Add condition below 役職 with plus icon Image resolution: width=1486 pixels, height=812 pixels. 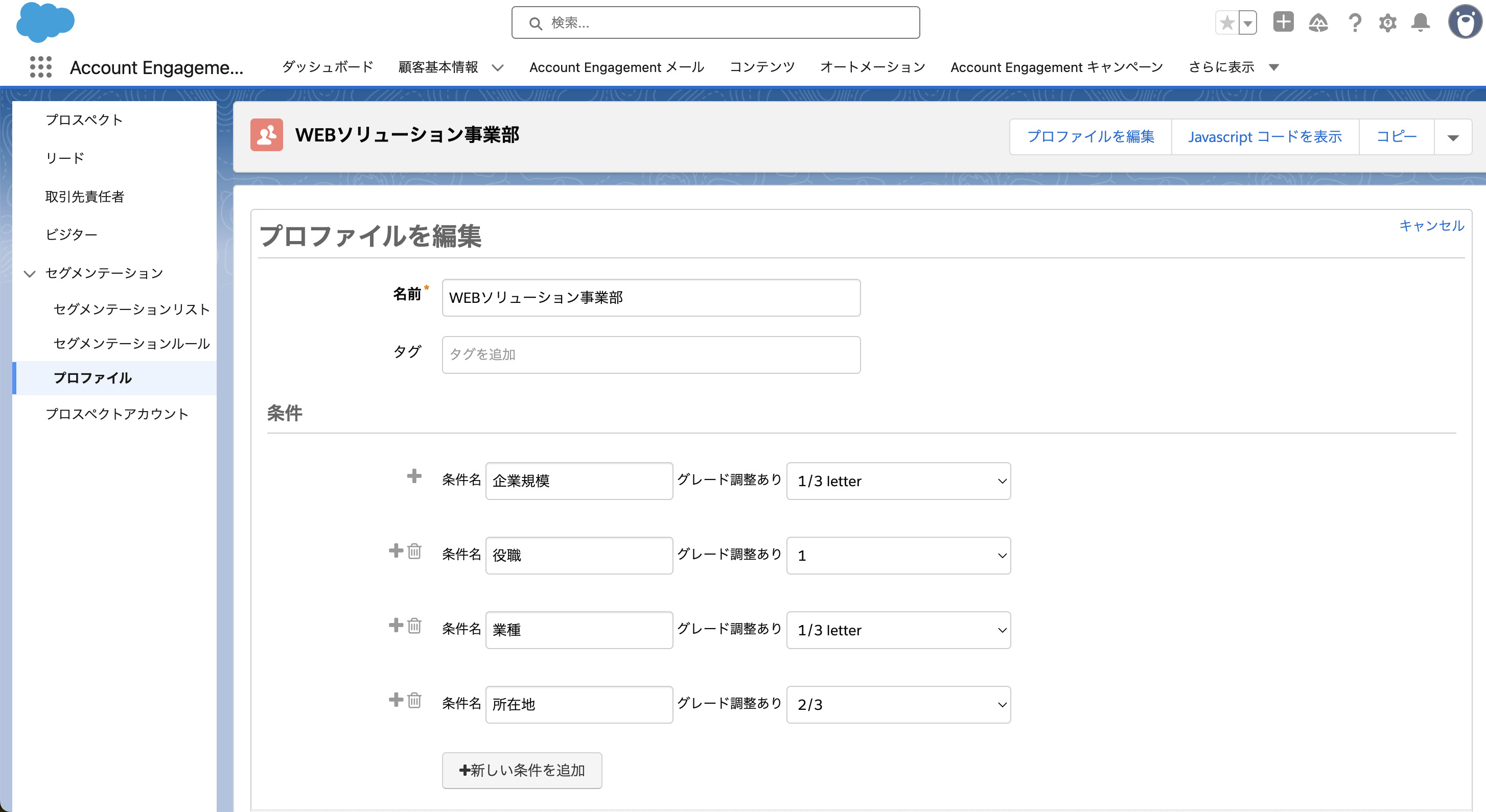click(396, 550)
